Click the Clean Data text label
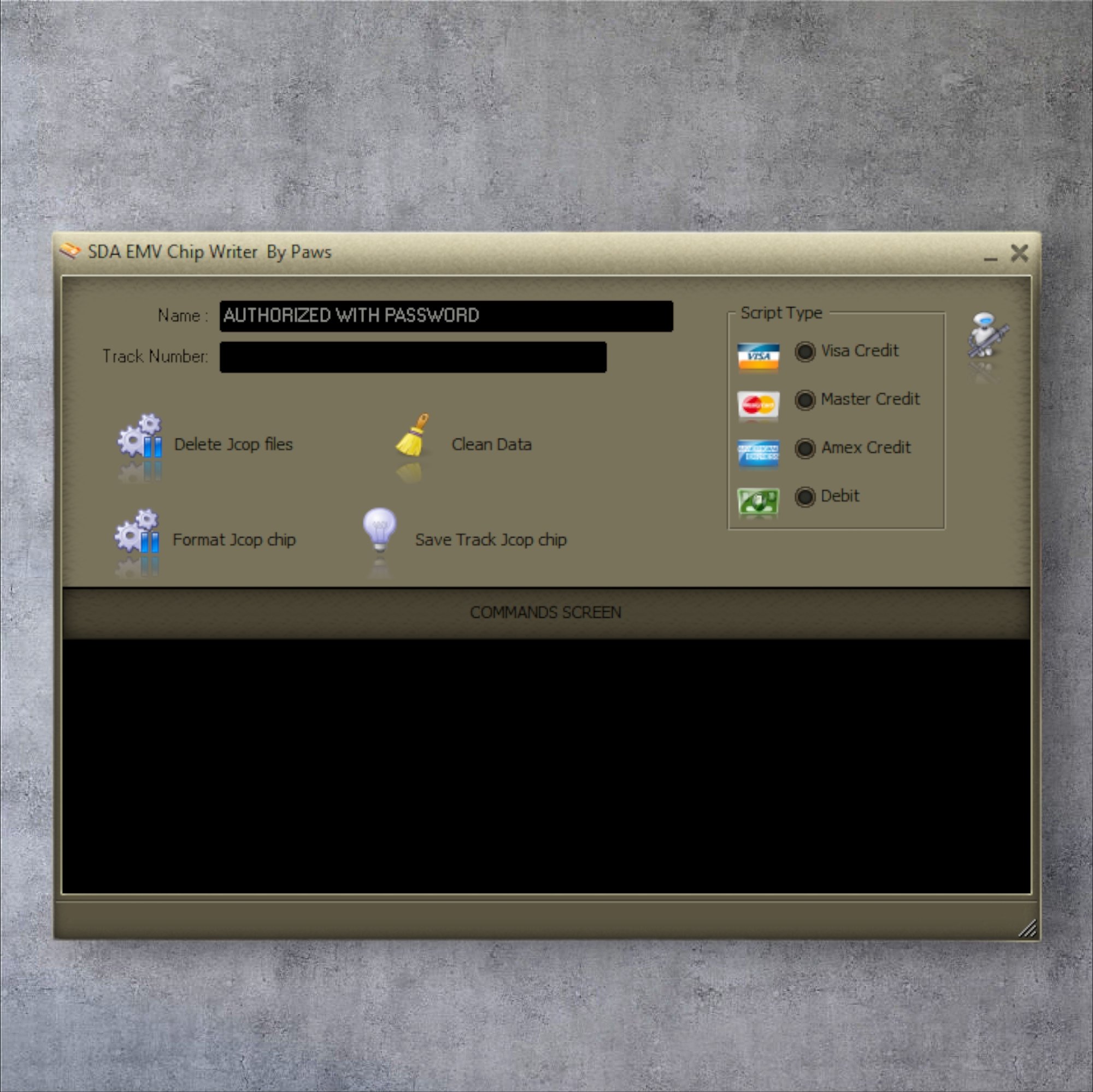This screenshot has width=1093, height=1092. [491, 445]
